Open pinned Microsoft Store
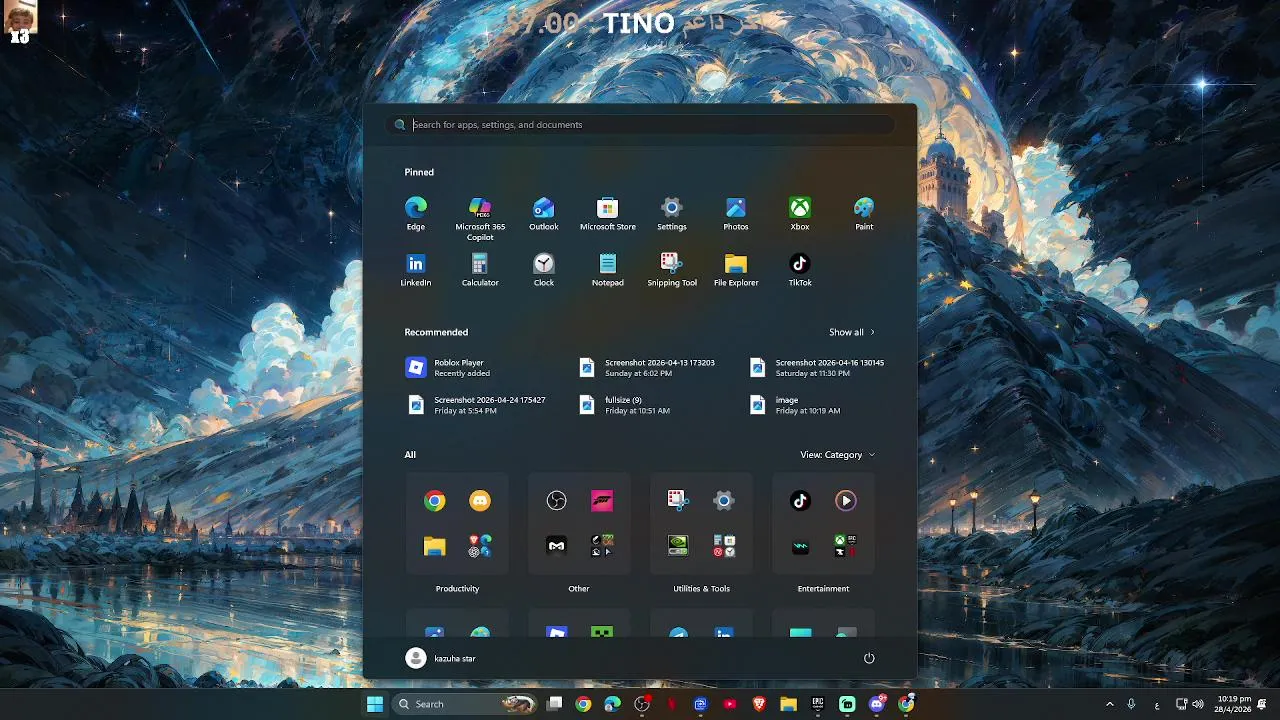Screen dimensions: 1280x720 point(607,214)
